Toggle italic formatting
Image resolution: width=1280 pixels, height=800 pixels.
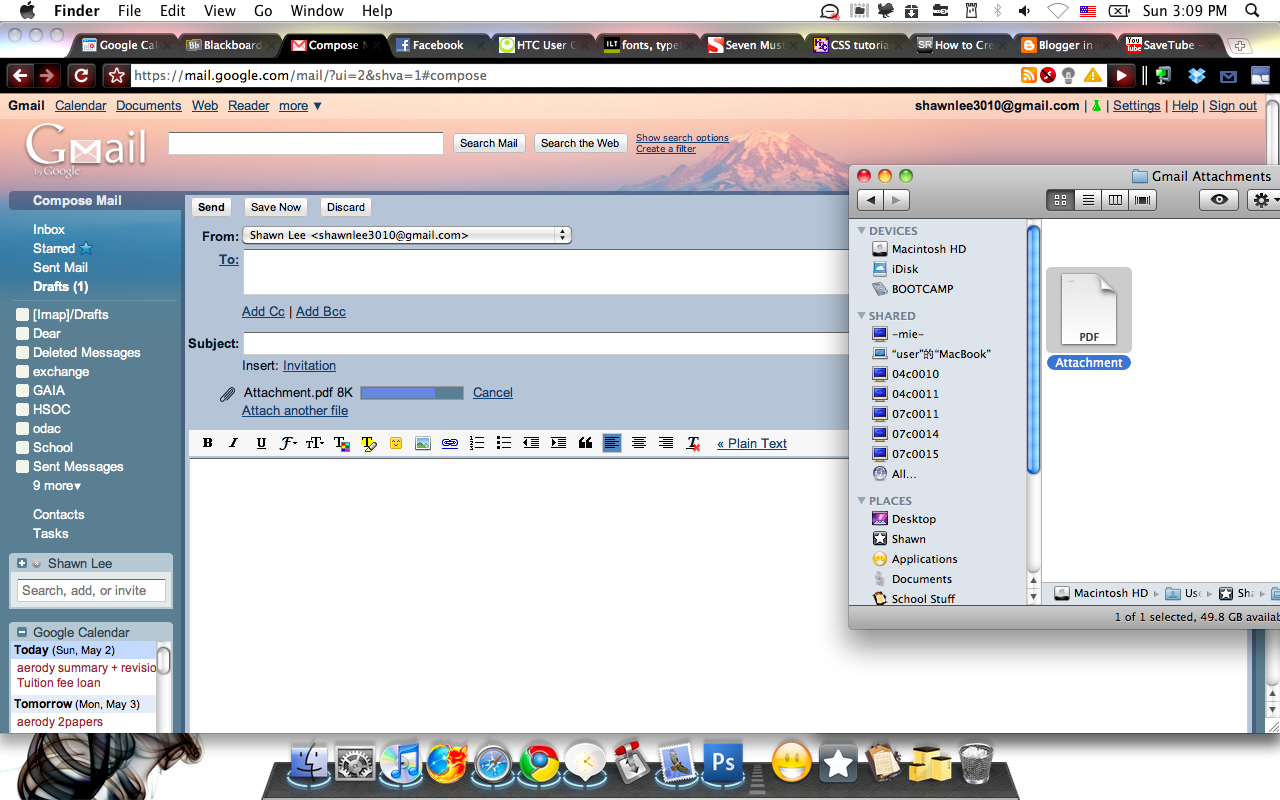pyautogui.click(x=233, y=442)
